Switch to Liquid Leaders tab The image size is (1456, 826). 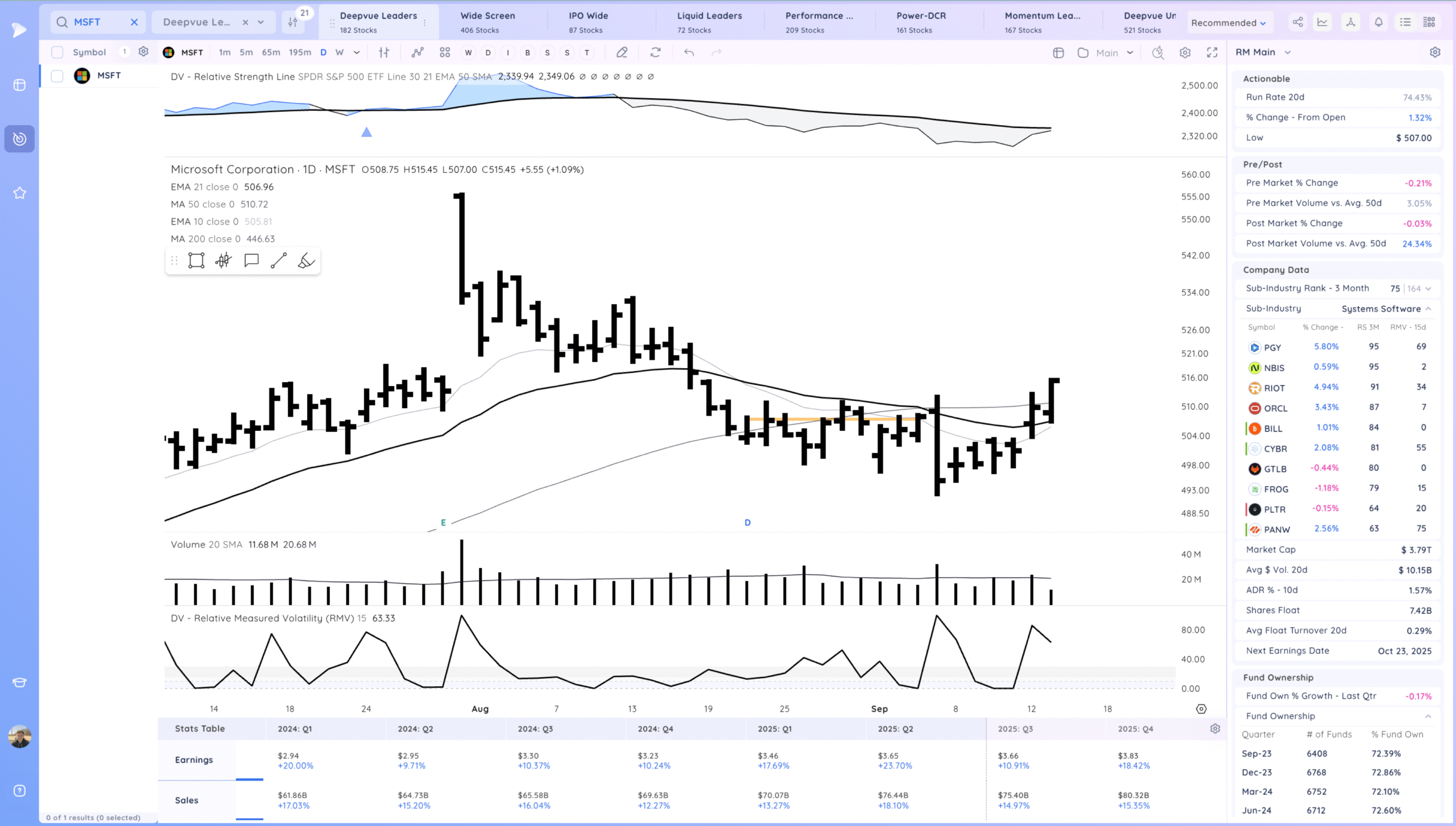709,22
